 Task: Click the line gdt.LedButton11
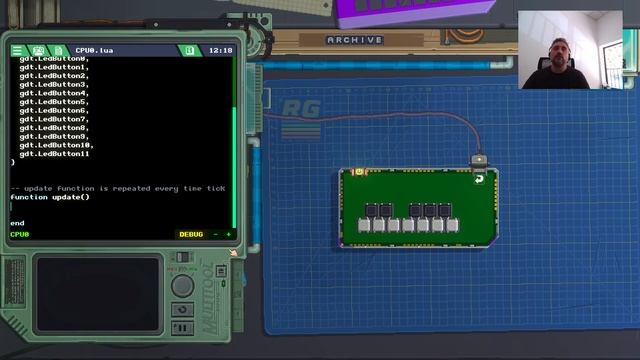click(54, 154)
